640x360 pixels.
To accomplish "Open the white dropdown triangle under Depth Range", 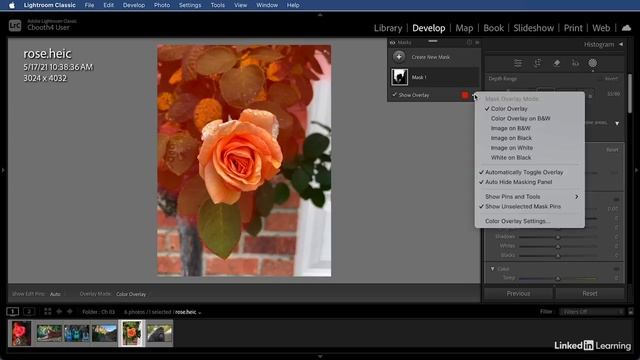I will (617, 123).
